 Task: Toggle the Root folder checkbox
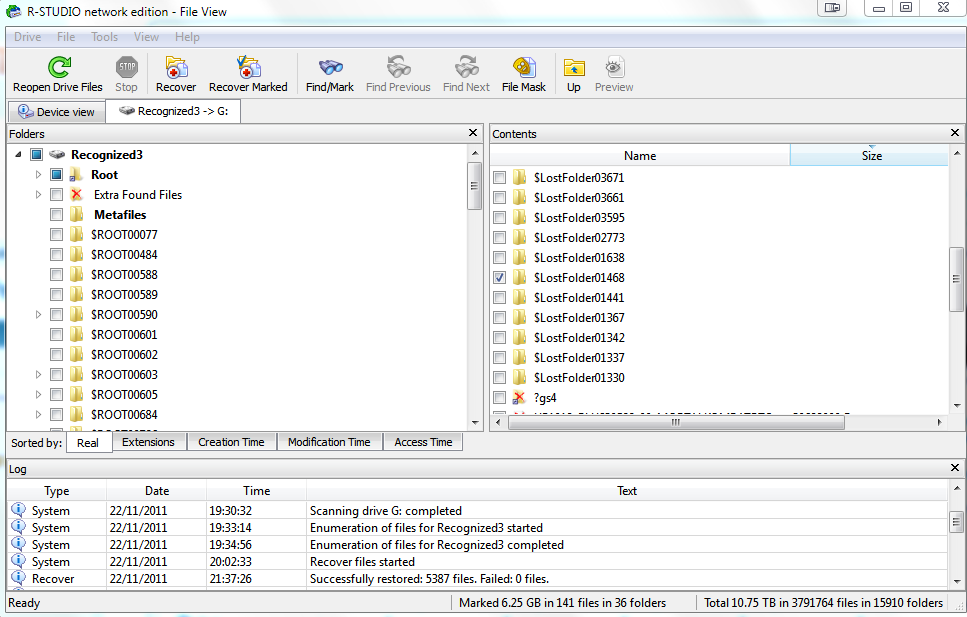pyautogui.click(x=56, y=175)
